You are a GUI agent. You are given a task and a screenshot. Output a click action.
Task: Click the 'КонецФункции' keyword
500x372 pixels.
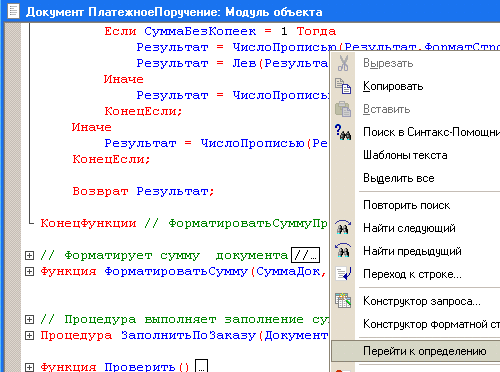pyautogui.click(x=88, y=223)
